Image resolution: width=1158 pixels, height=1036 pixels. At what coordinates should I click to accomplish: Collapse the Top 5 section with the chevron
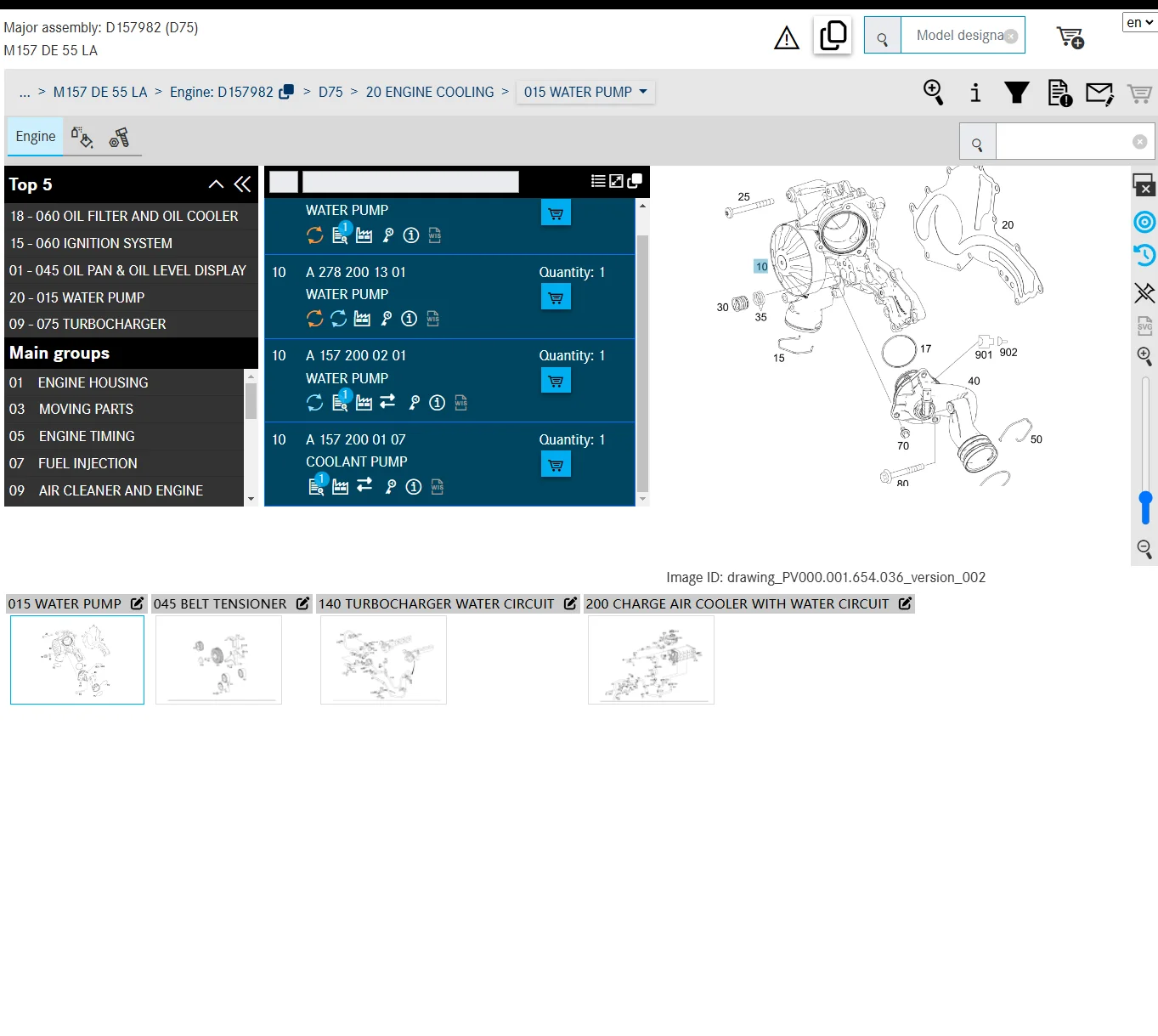click(x=216, y=184)
